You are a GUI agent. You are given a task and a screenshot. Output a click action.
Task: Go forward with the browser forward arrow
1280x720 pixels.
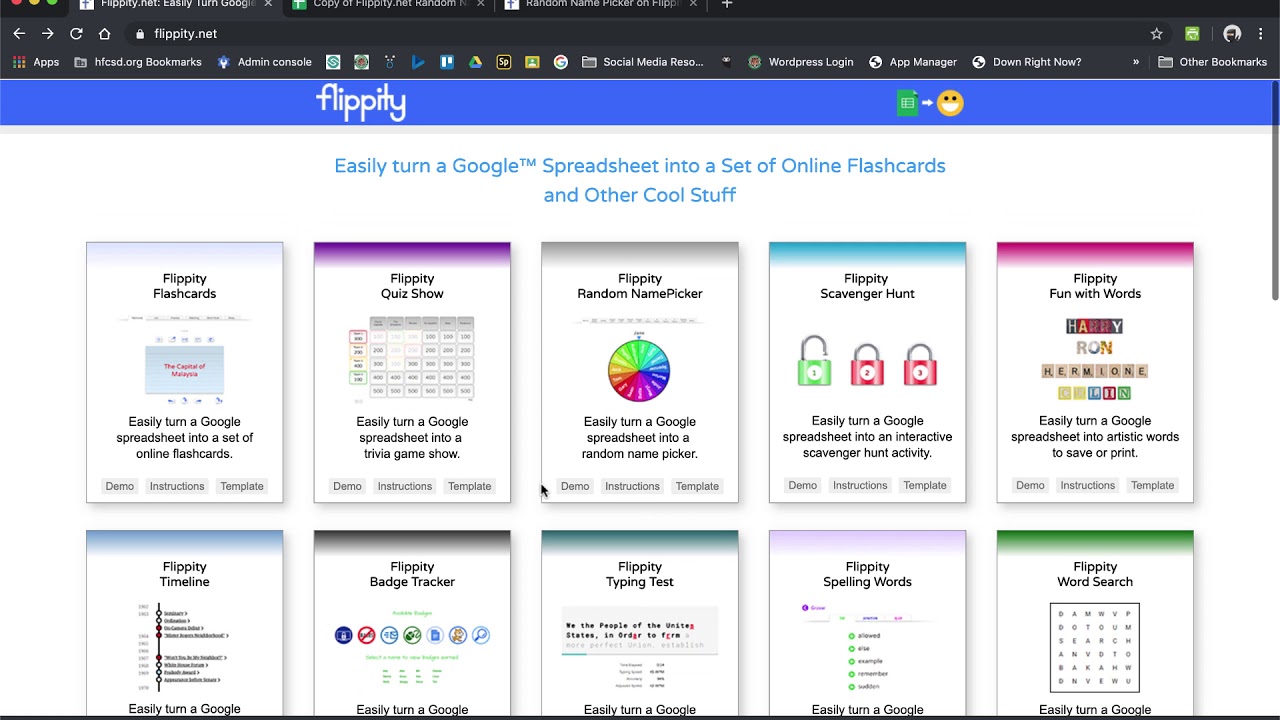tap(47, 34)
